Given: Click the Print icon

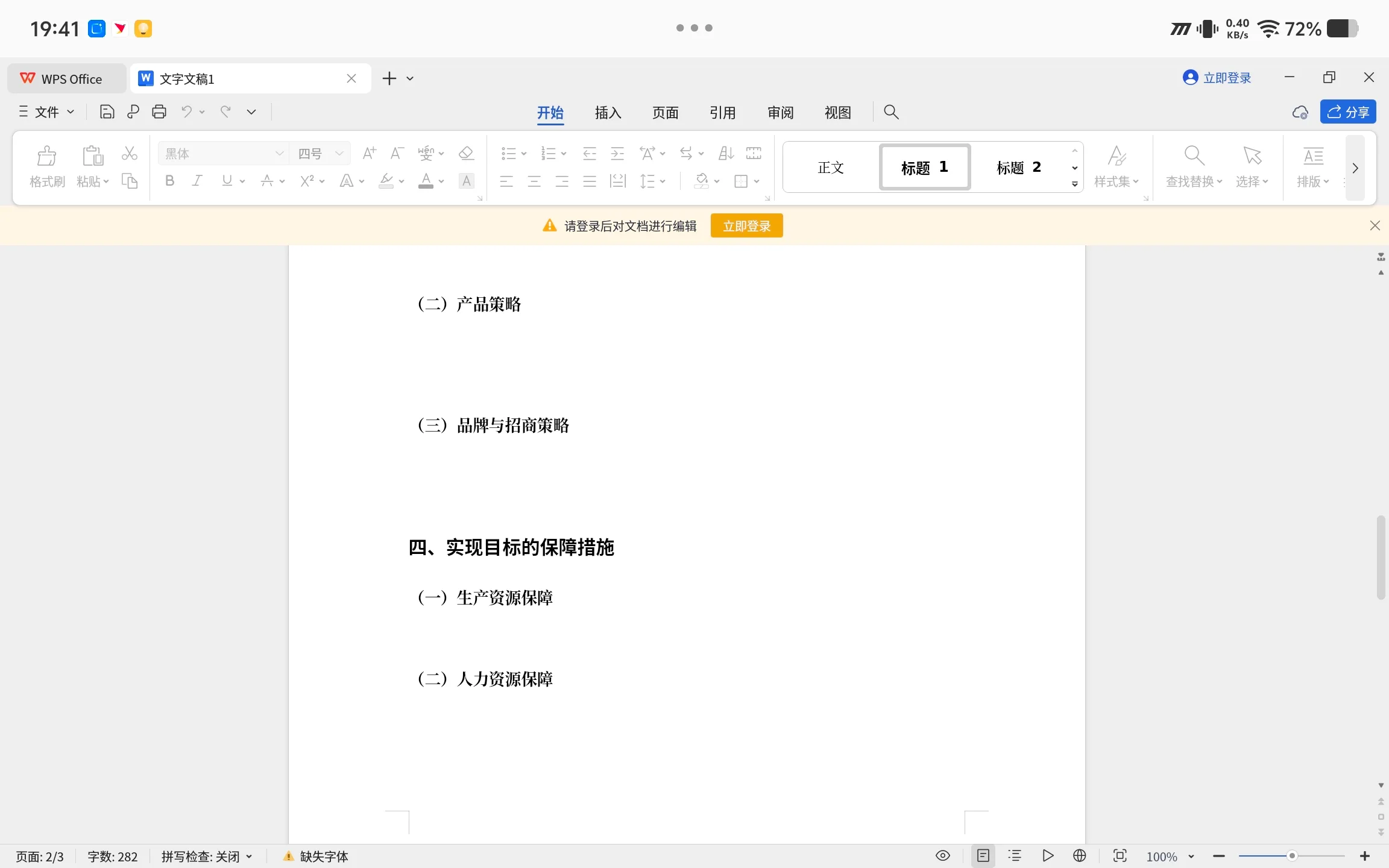Looking at the screenshot, I should [x=159, y=112].
